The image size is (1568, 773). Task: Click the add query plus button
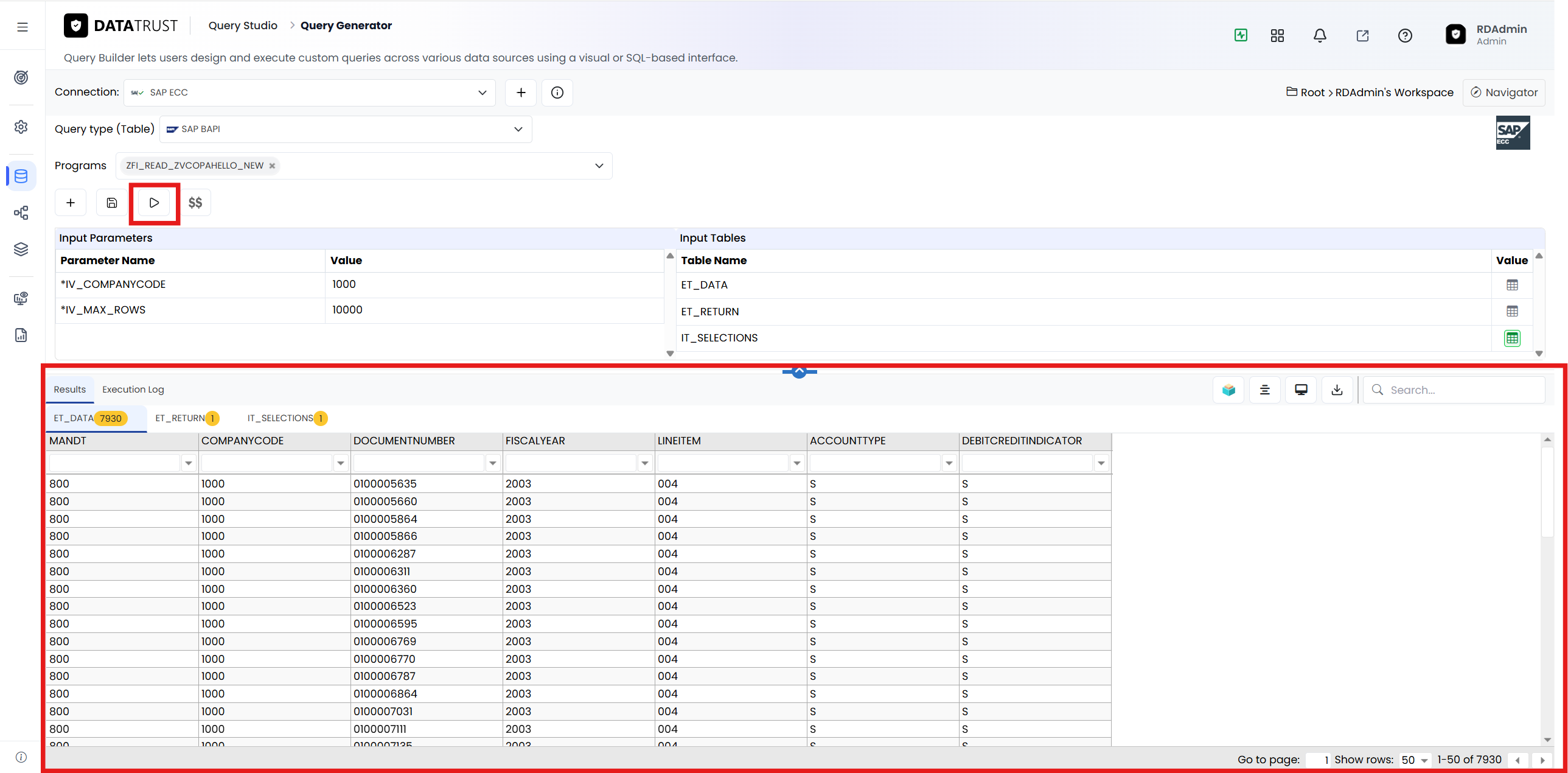click(71, 203)
